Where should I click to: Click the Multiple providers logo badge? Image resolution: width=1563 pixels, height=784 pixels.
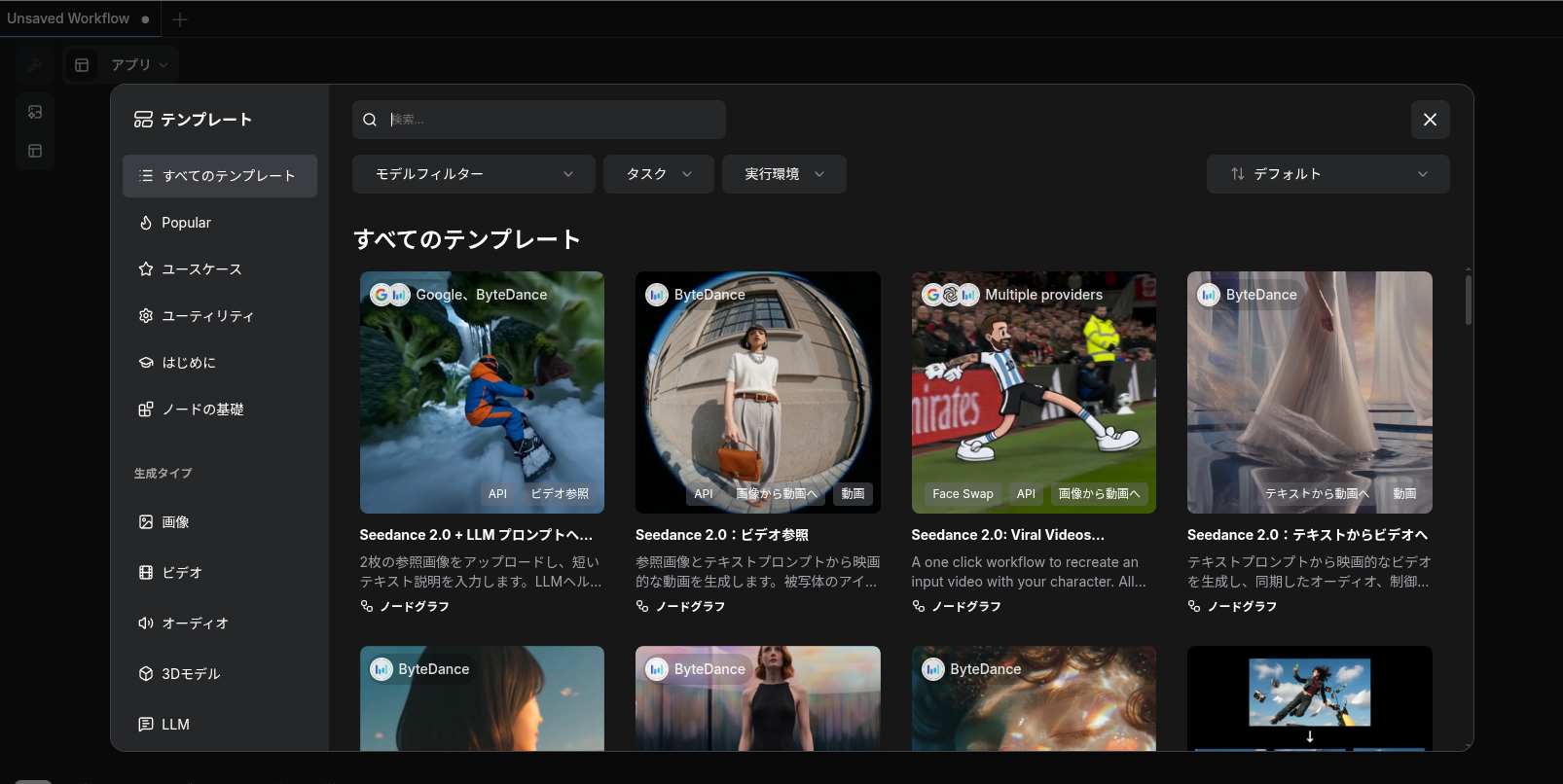pos(951,295)
